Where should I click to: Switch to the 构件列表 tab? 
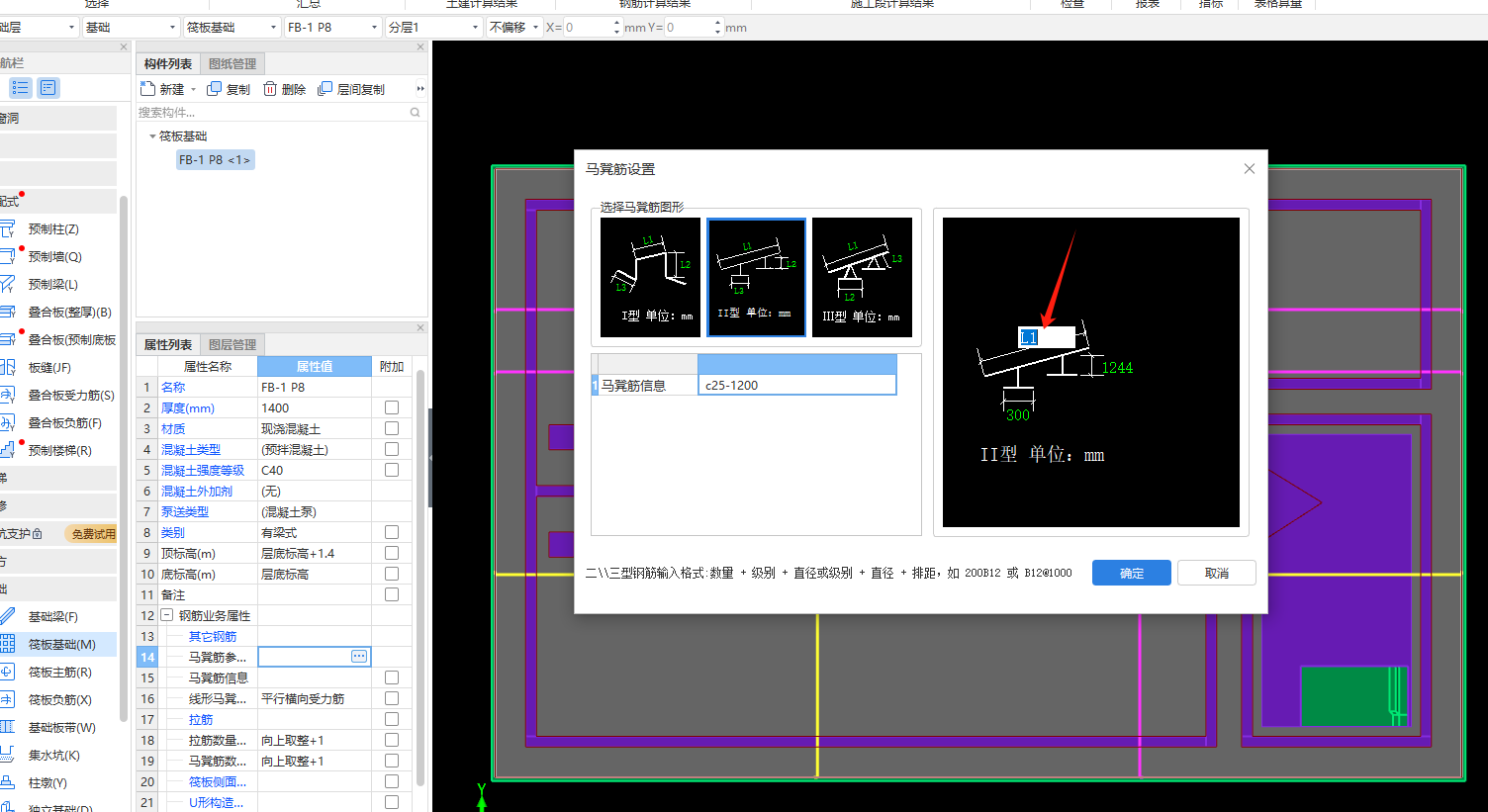pyautogui.click(x=168, y=64)
